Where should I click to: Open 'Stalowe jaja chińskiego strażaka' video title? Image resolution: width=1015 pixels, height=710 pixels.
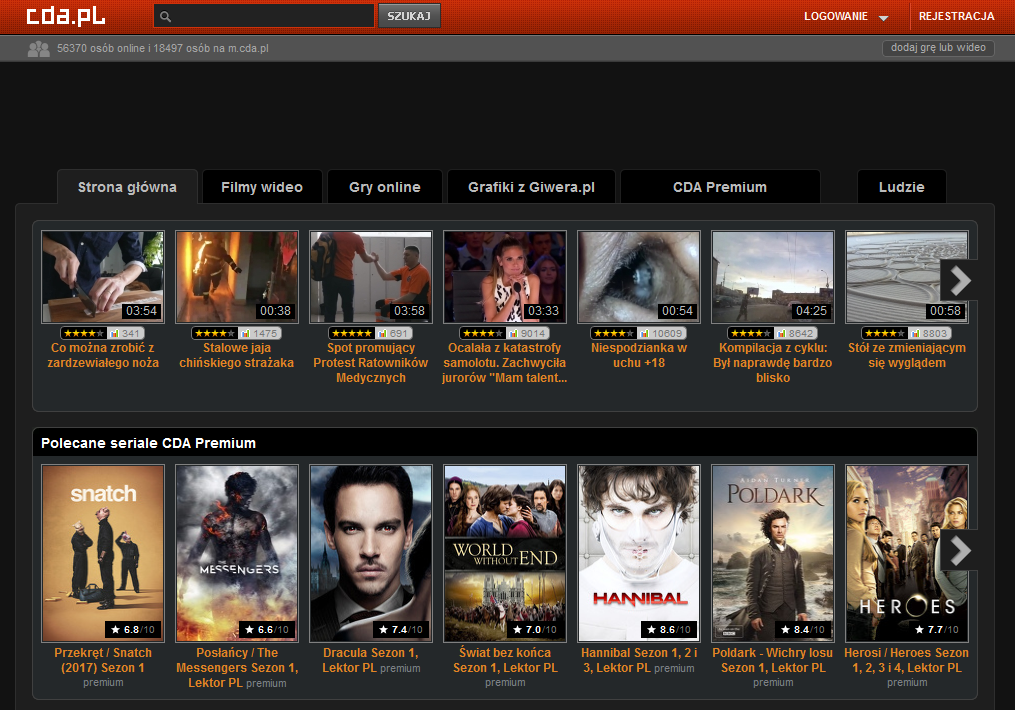point(236,355)
